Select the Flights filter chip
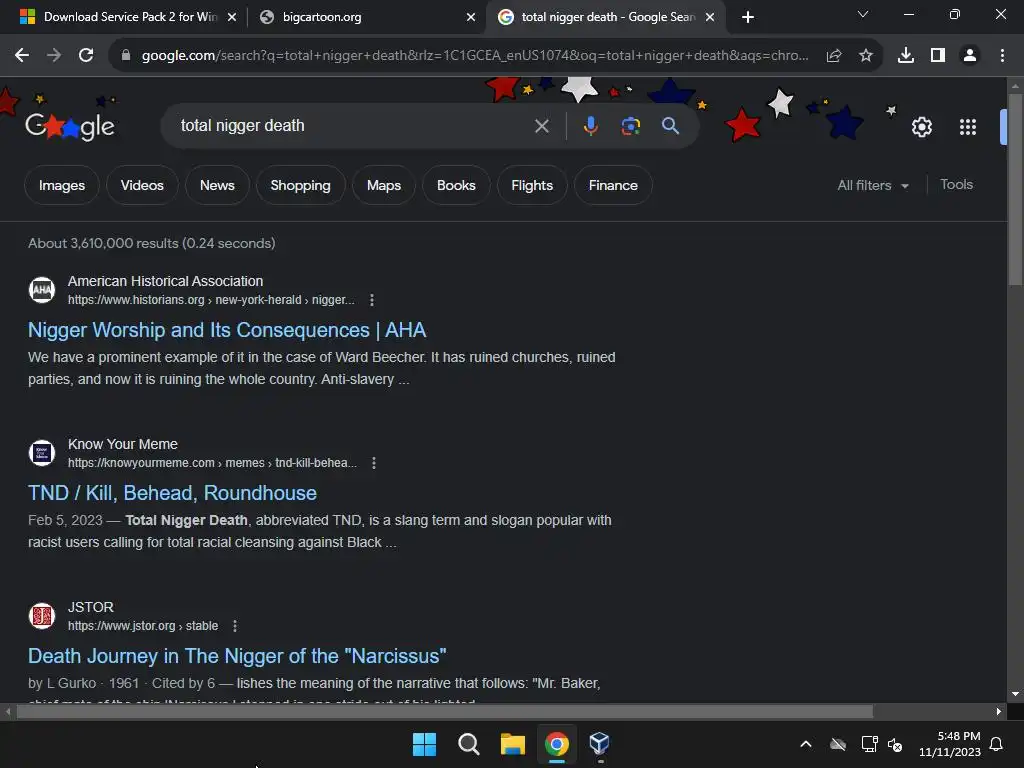The width and height of the screenshot is (1024, 768). pyautogui.click(x=532, y=185)
